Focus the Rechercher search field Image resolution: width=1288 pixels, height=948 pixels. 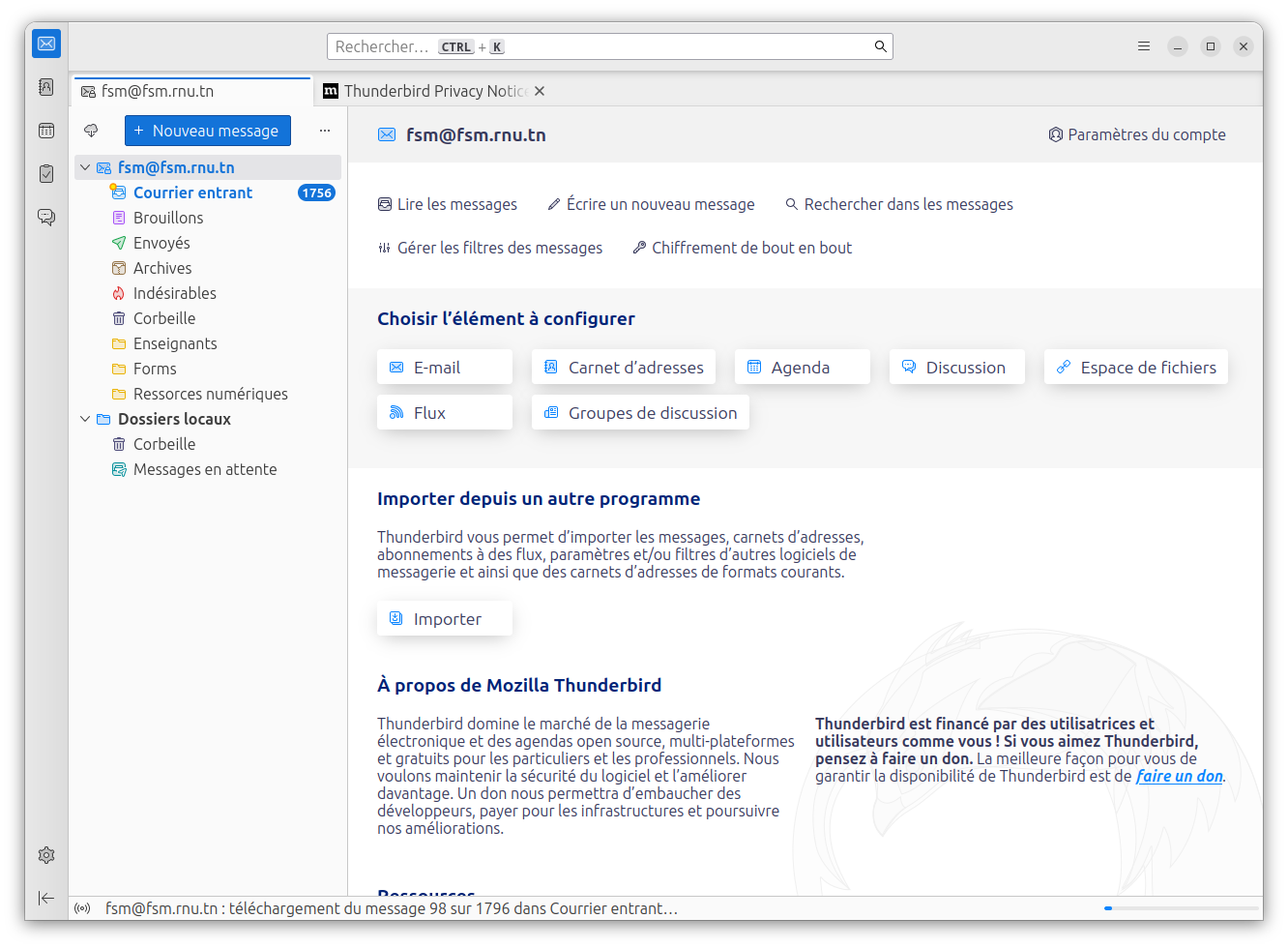pos(610,46)
